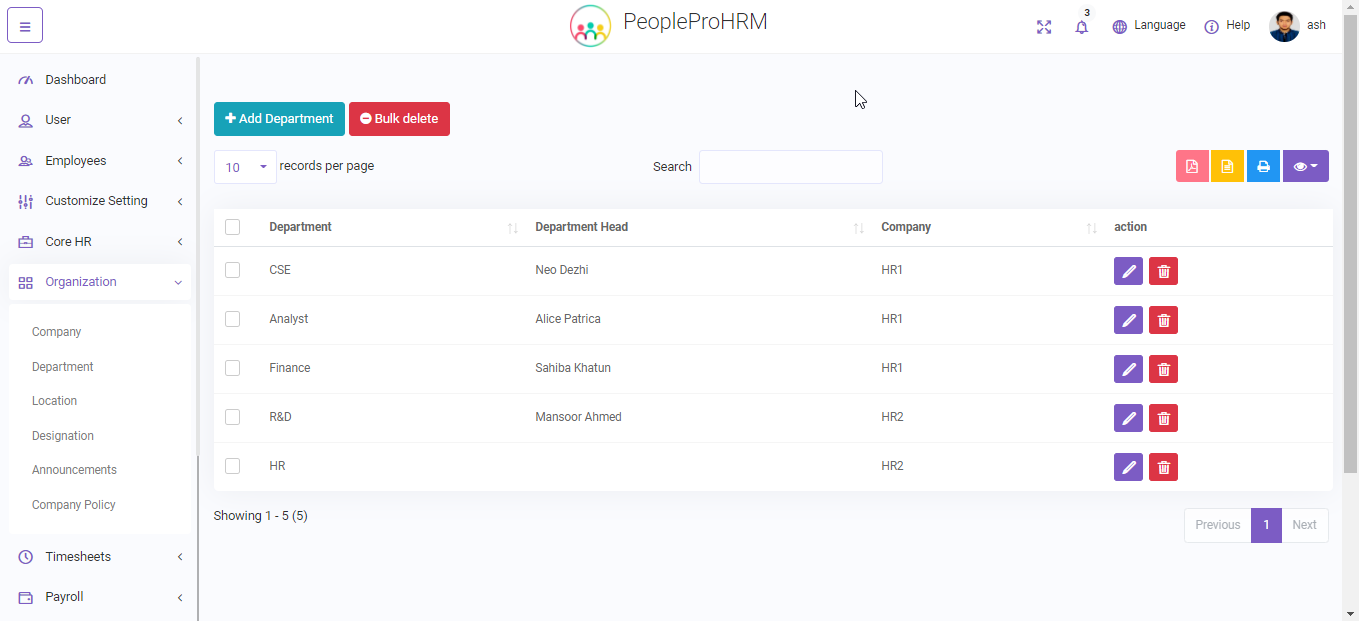
Task: Export table as CSV file icon
Action: tap(1227, 167)
